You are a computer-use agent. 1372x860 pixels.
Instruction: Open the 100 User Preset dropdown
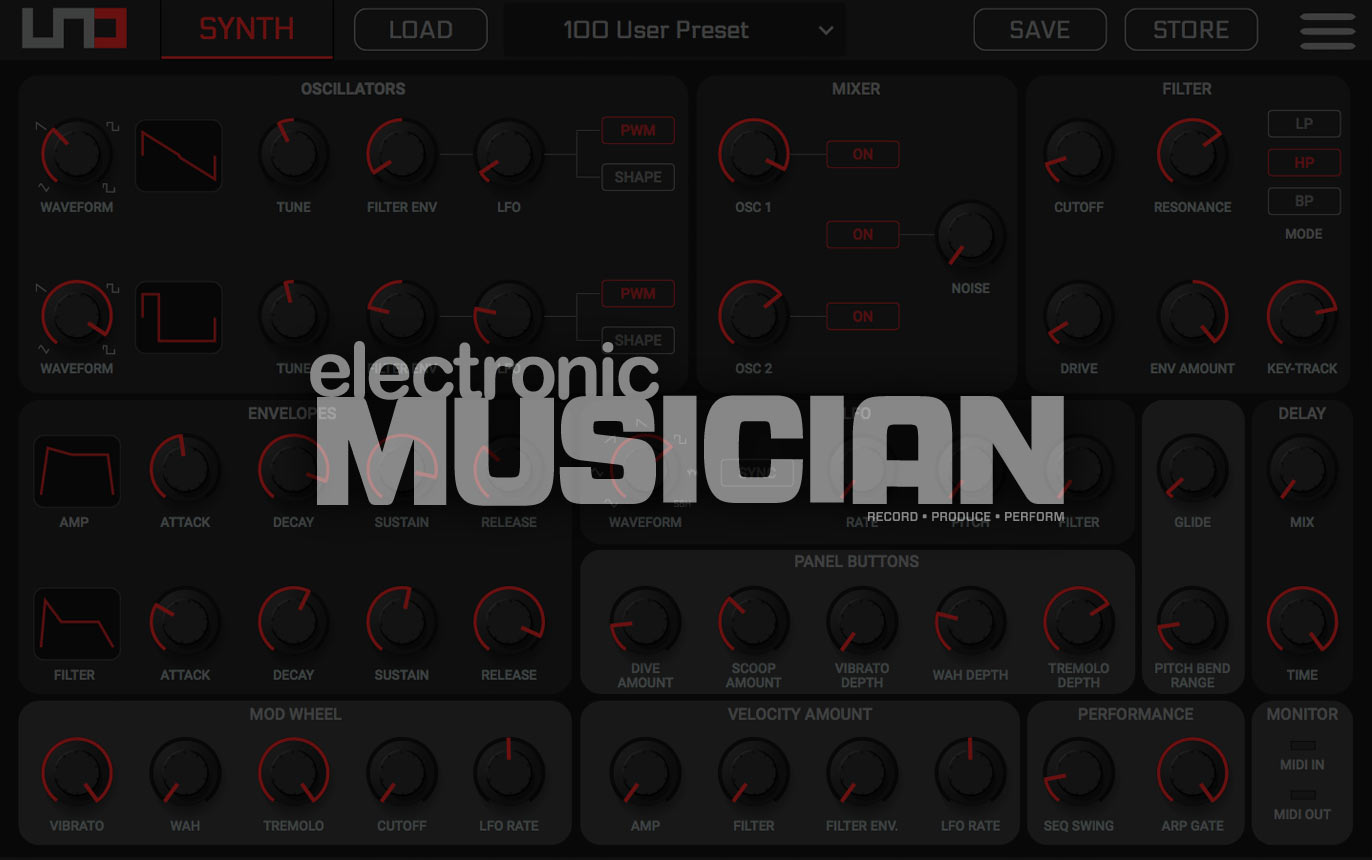coord(674,30)
